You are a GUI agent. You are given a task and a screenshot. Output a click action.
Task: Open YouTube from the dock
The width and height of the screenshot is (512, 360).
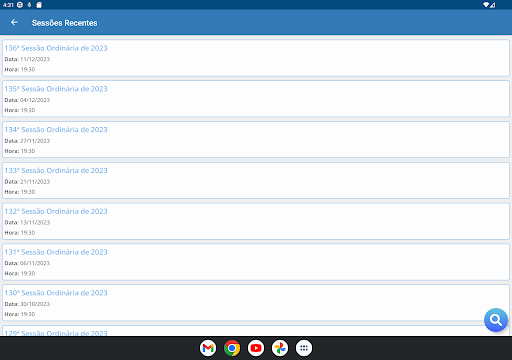[256, 348]
